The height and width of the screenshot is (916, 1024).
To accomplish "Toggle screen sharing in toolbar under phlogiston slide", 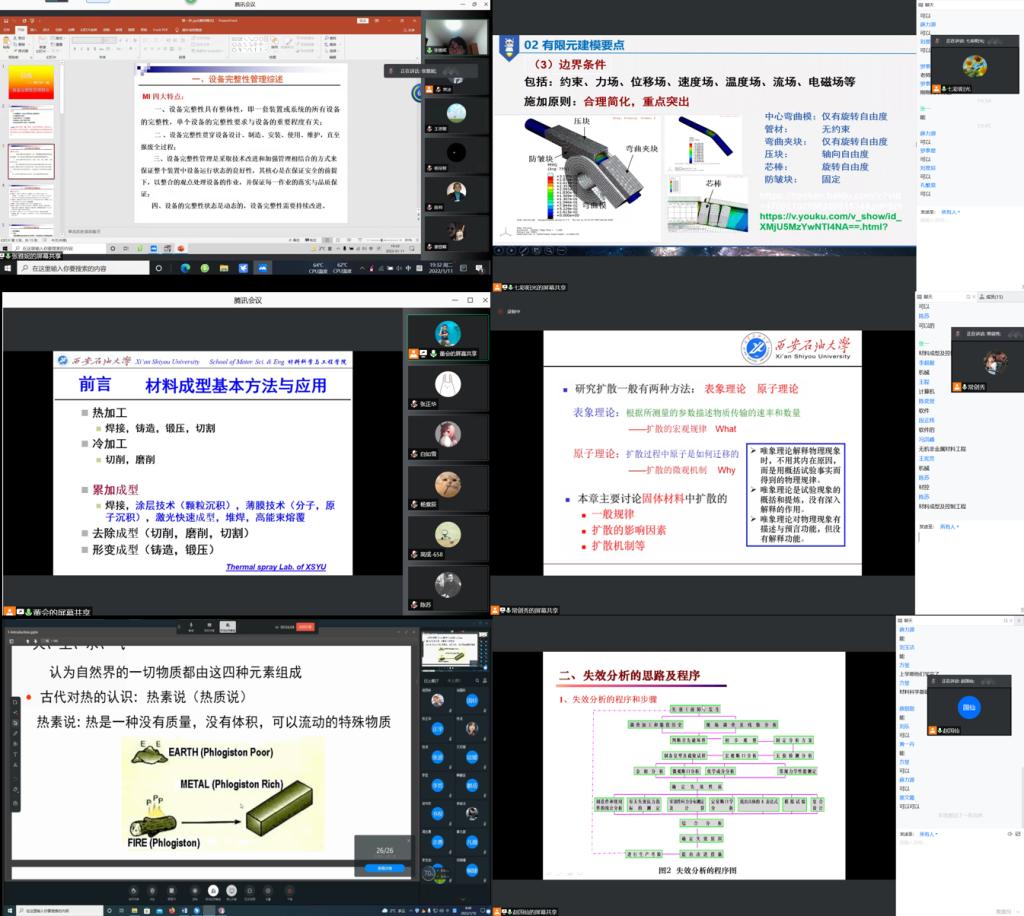I will (211, 889).
